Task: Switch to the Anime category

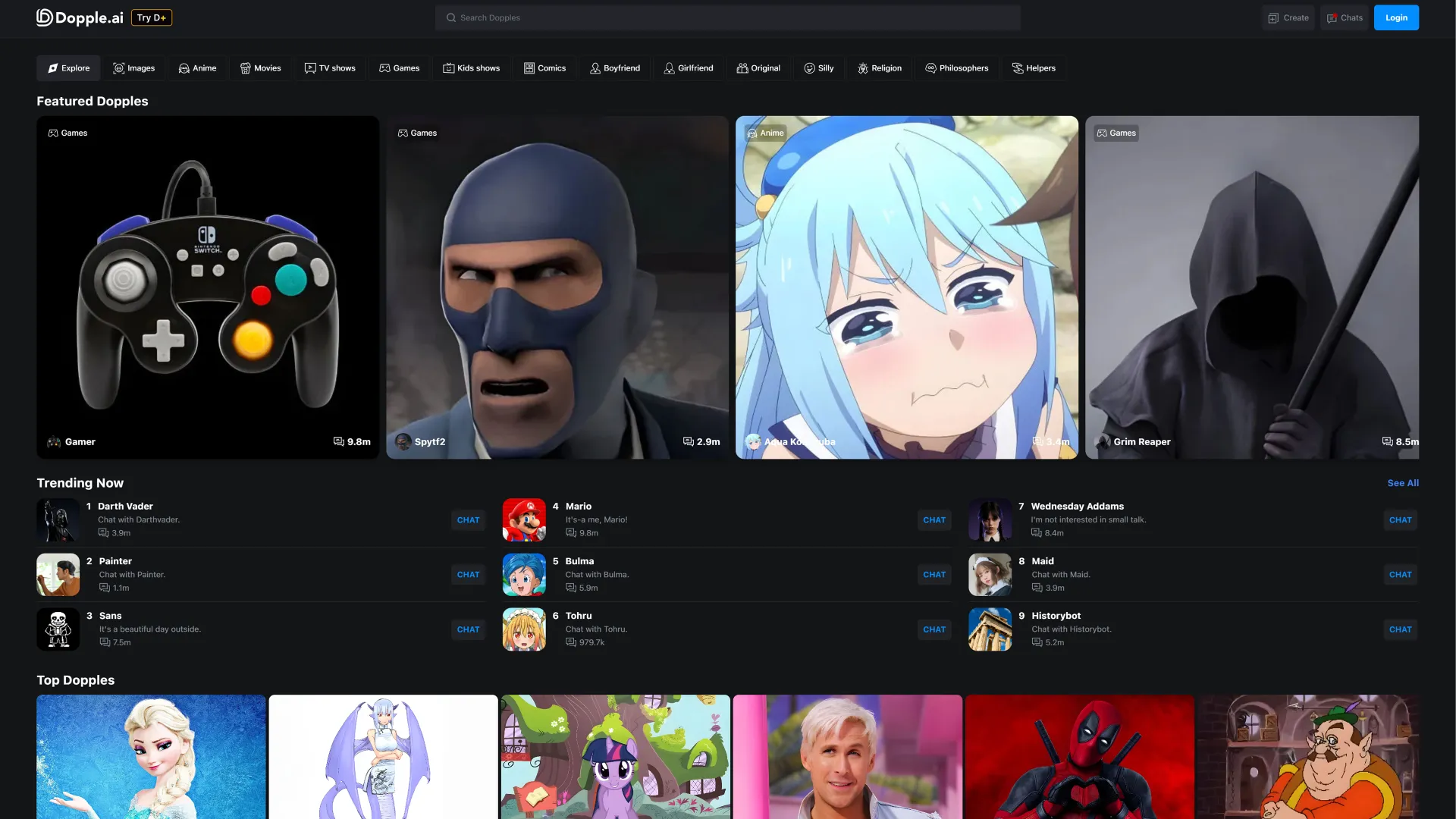Action: (x=197, y=68)
